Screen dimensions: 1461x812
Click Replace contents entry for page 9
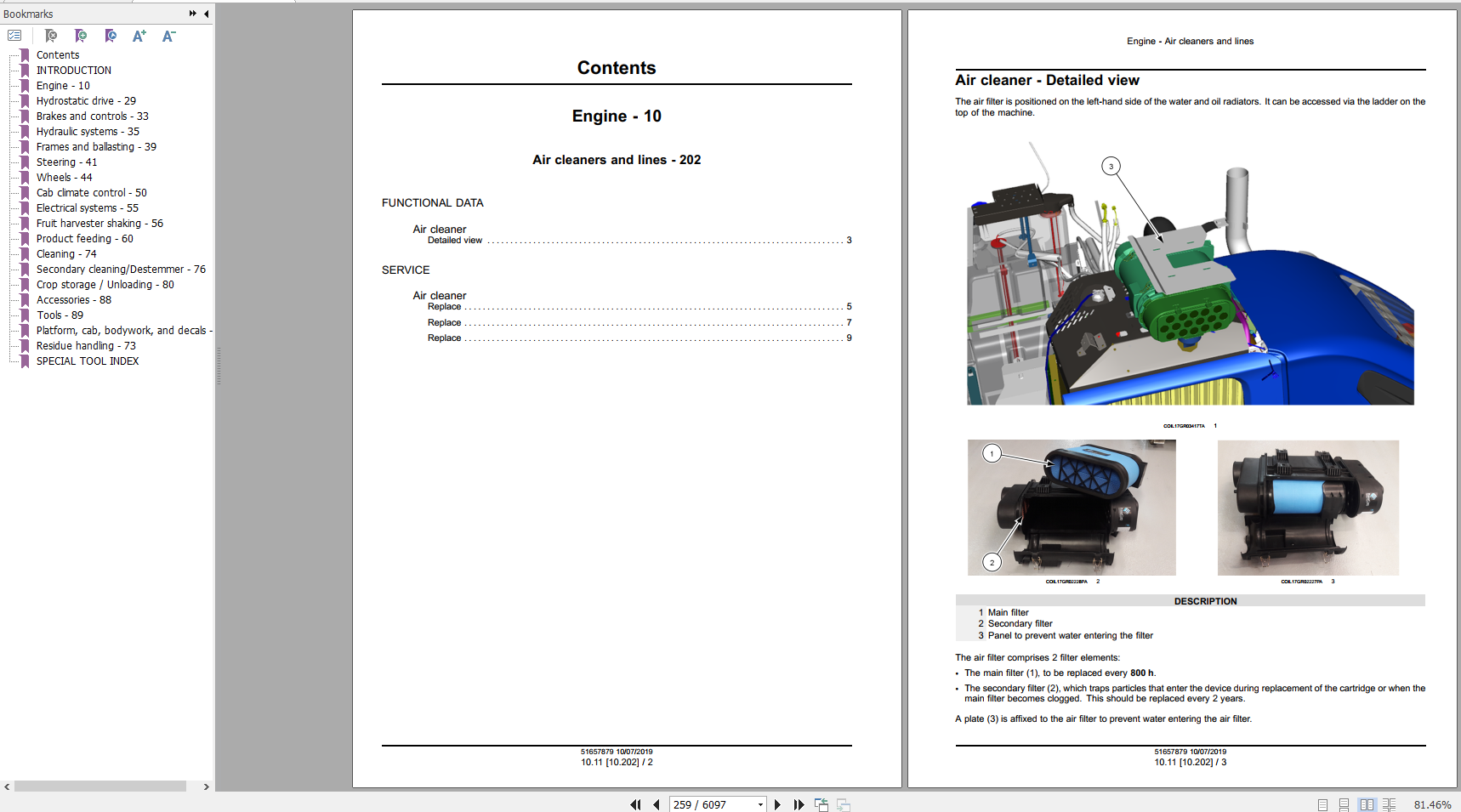point(640,338)
